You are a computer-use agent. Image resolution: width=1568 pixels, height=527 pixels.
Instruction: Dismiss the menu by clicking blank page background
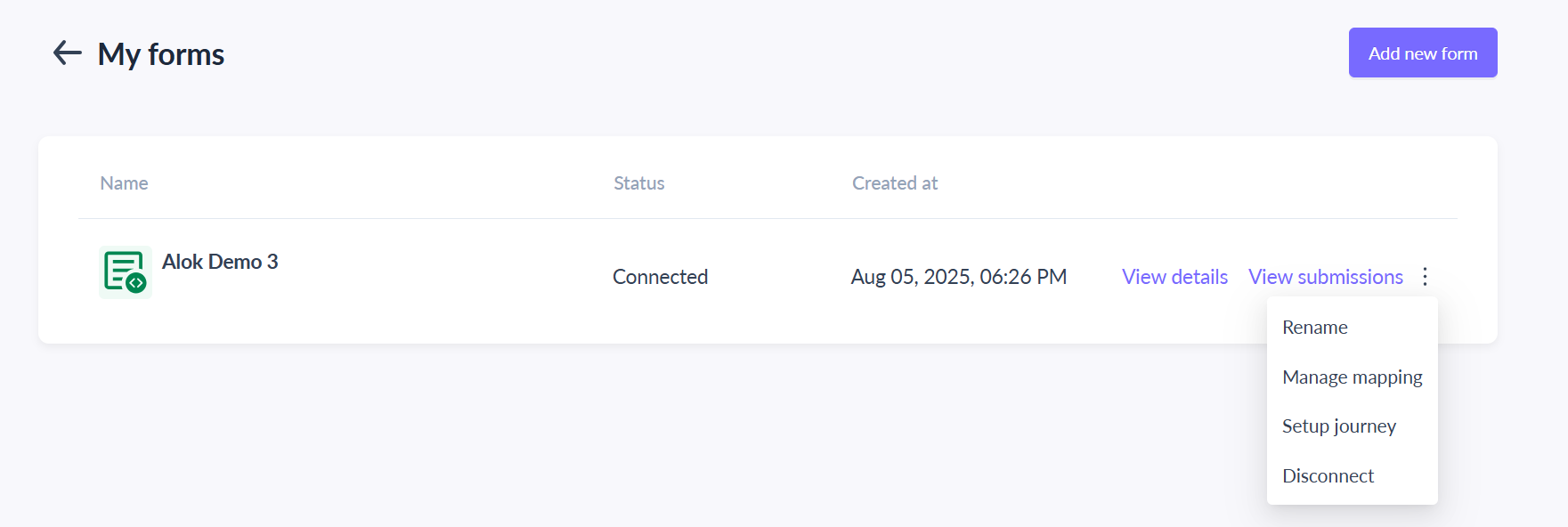click(x=623, y=436)
